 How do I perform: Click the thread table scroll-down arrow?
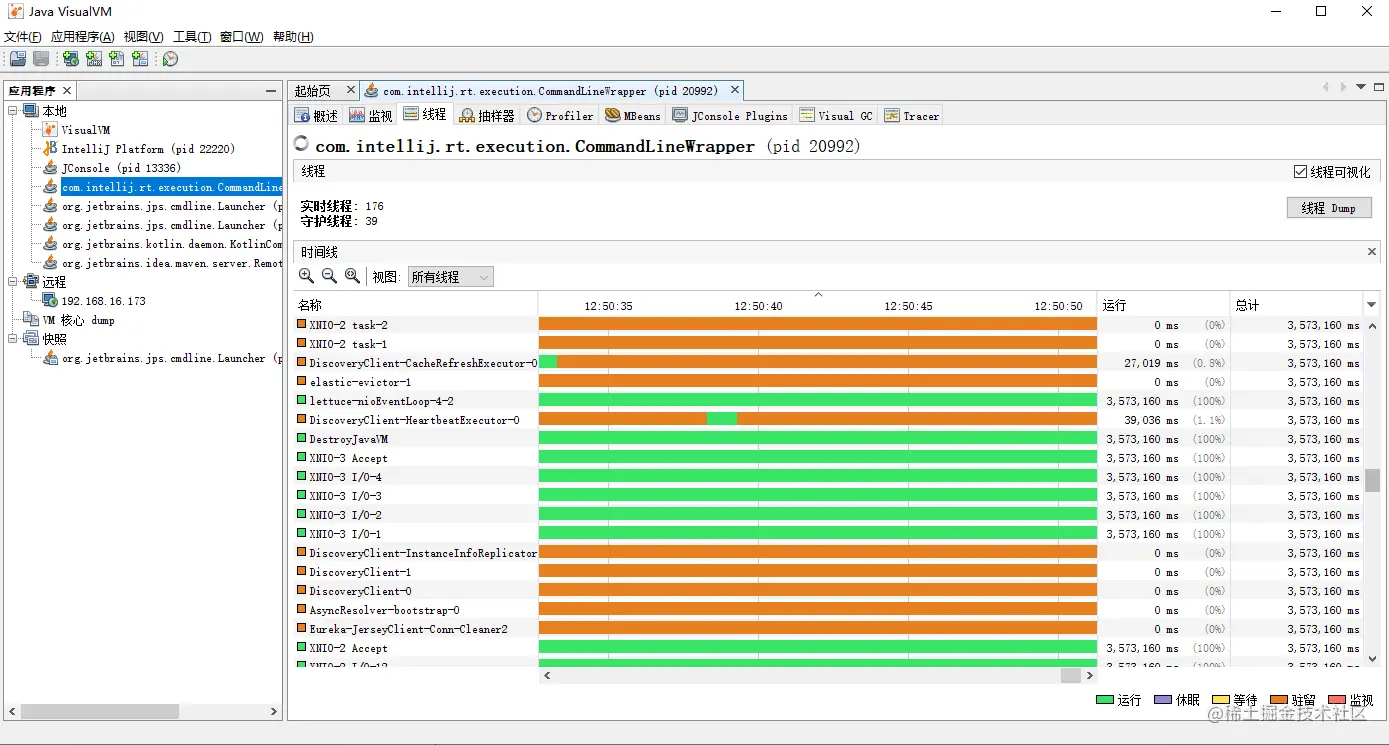point(1373,659)
